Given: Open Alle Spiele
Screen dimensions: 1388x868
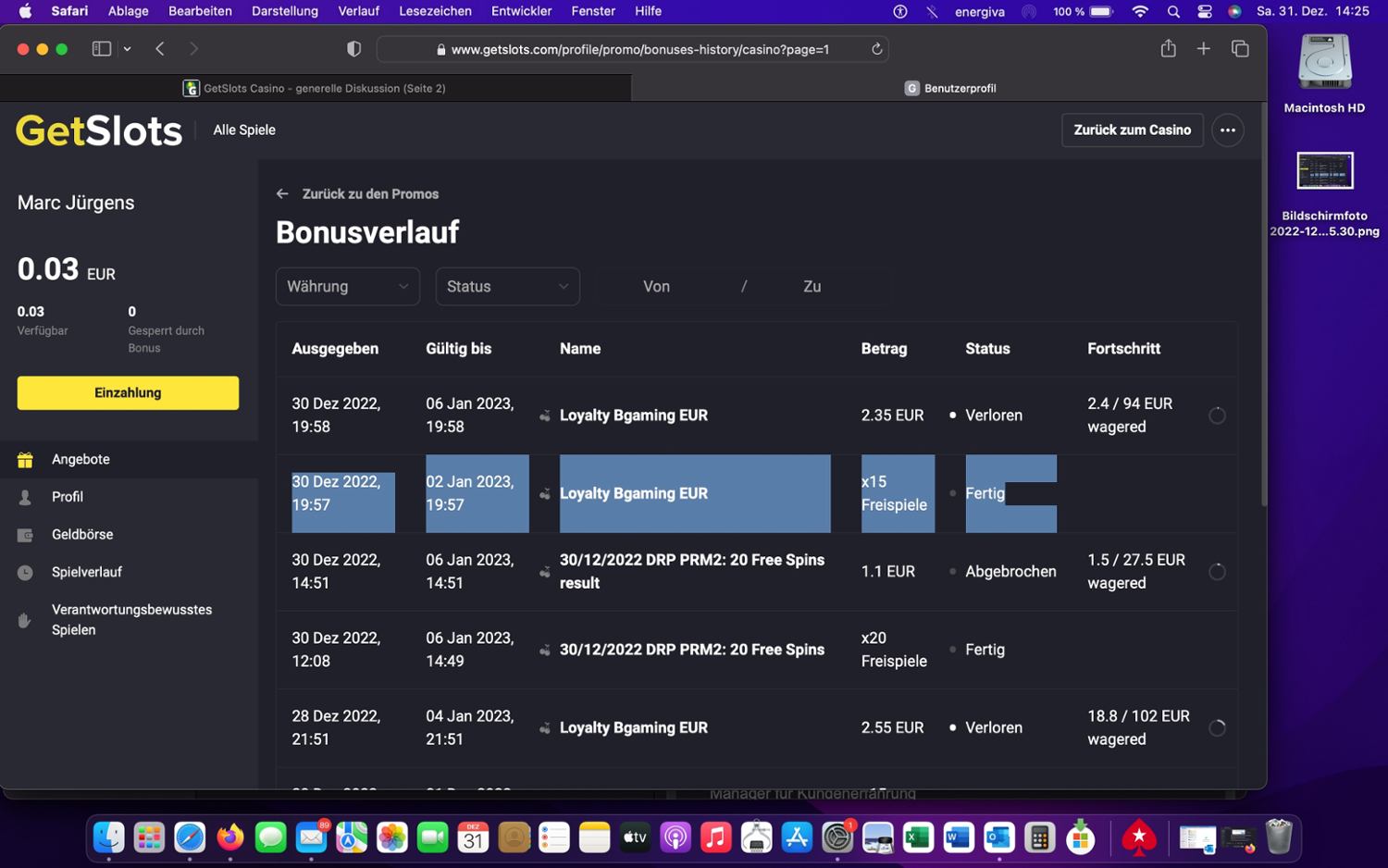Looking at the screenshot, I should (x=244, y=130).
